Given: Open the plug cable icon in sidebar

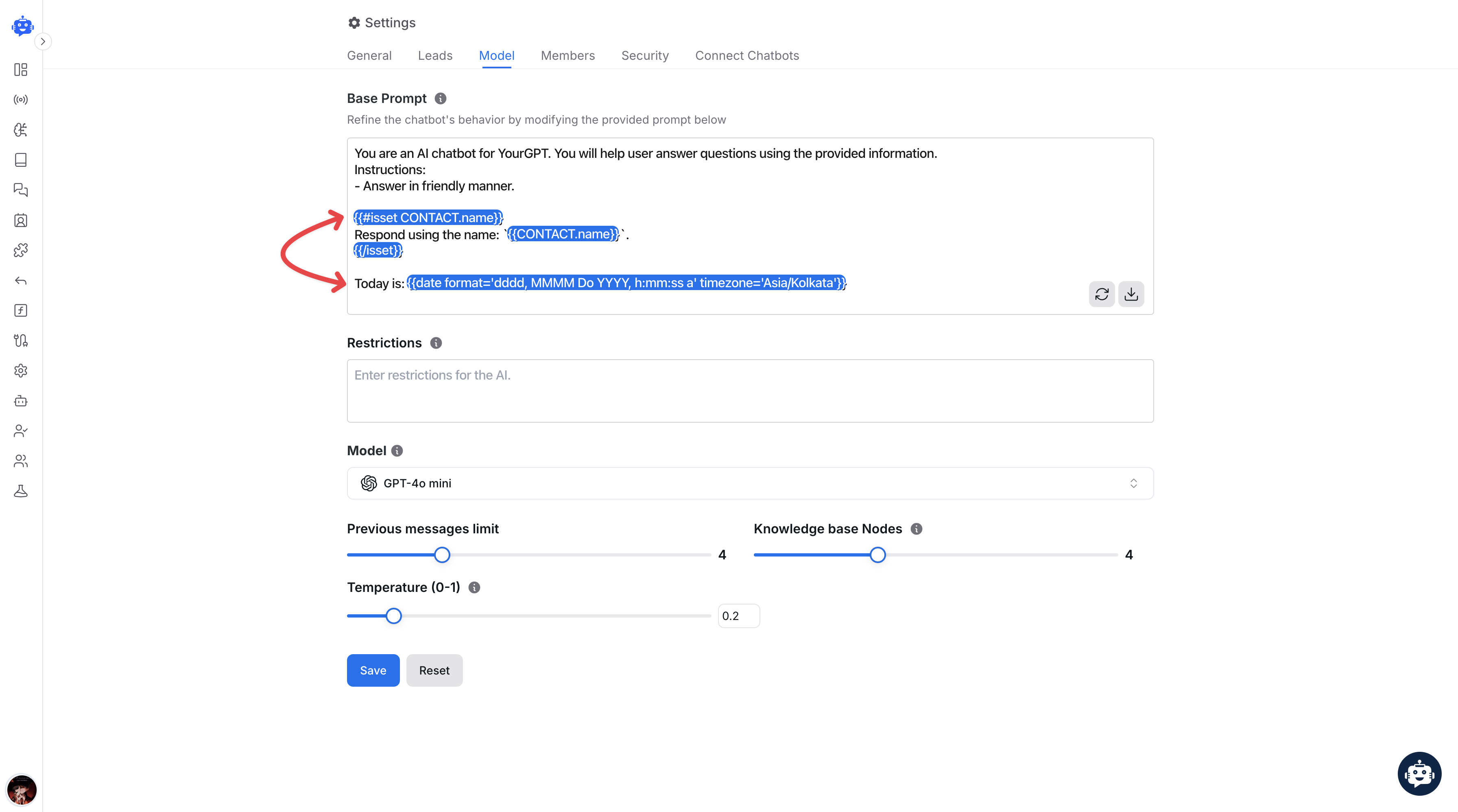Looking at the screenshot, I should pos(21,341).
